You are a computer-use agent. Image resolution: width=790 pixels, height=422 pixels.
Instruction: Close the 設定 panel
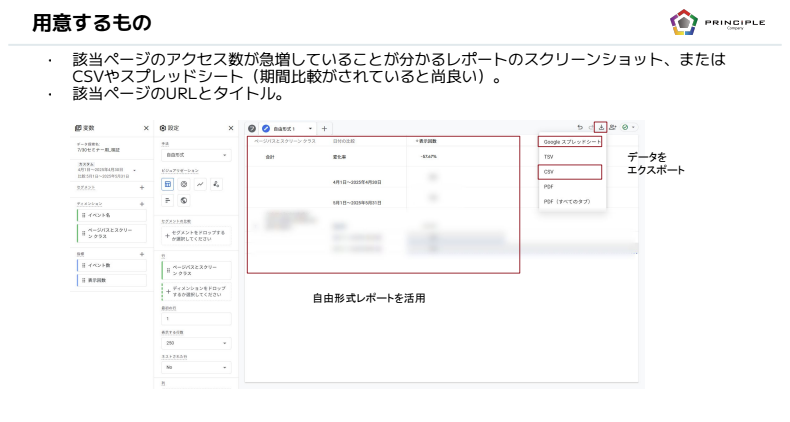[x=231, y=128]
